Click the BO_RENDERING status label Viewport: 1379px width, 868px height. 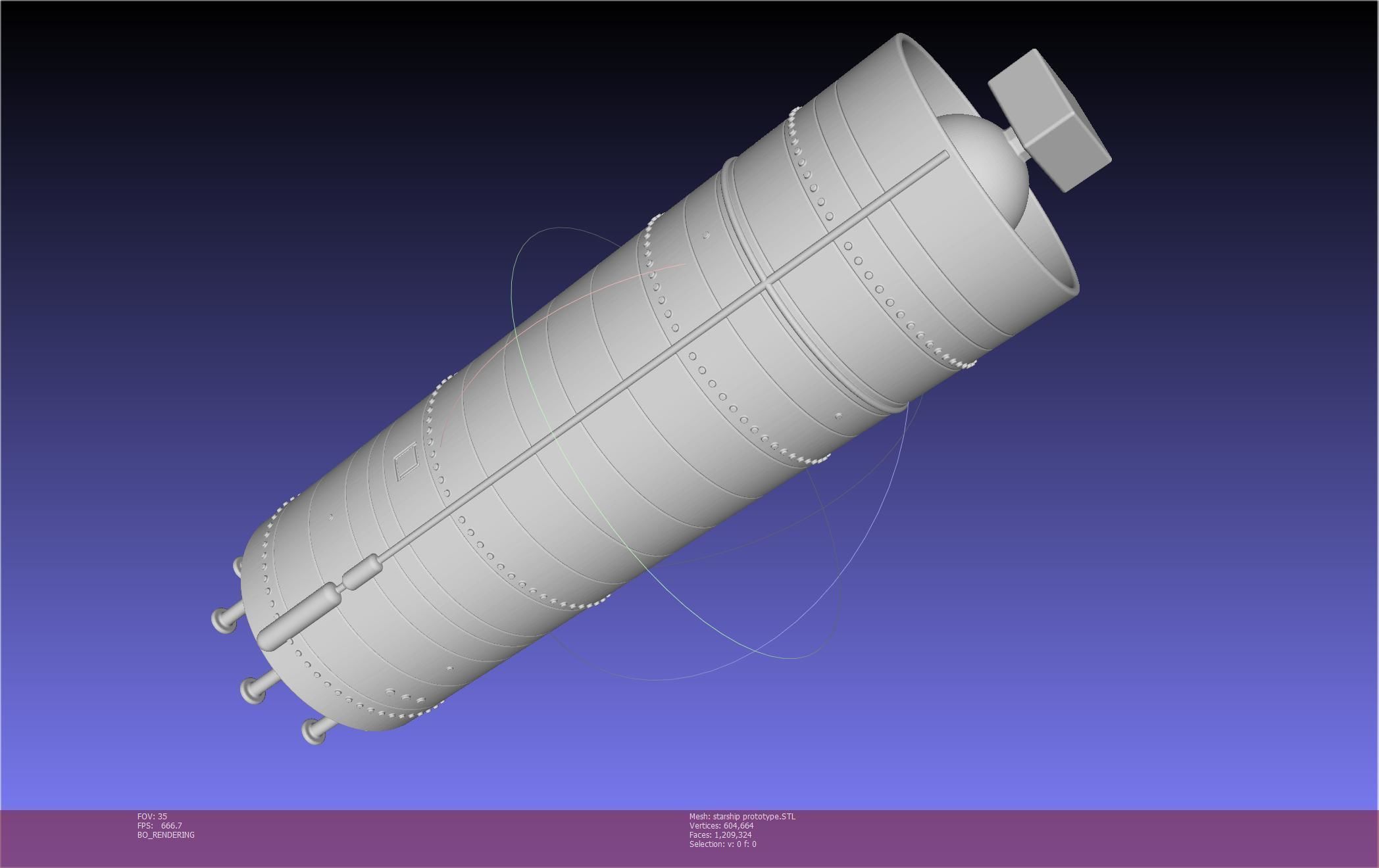coord(166,835)
